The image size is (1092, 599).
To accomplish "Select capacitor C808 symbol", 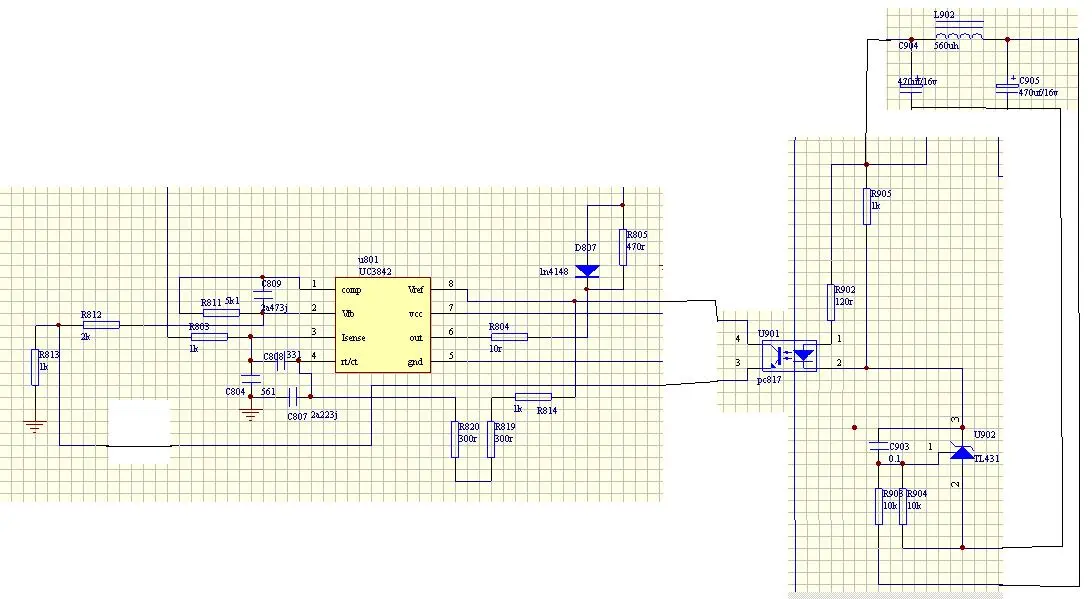I will (x=281, y=361).
